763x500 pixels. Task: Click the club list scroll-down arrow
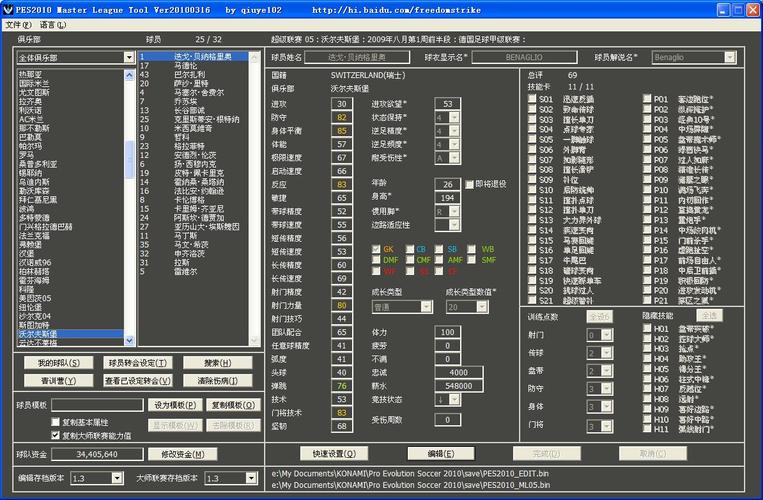click(x=129, y=340)
